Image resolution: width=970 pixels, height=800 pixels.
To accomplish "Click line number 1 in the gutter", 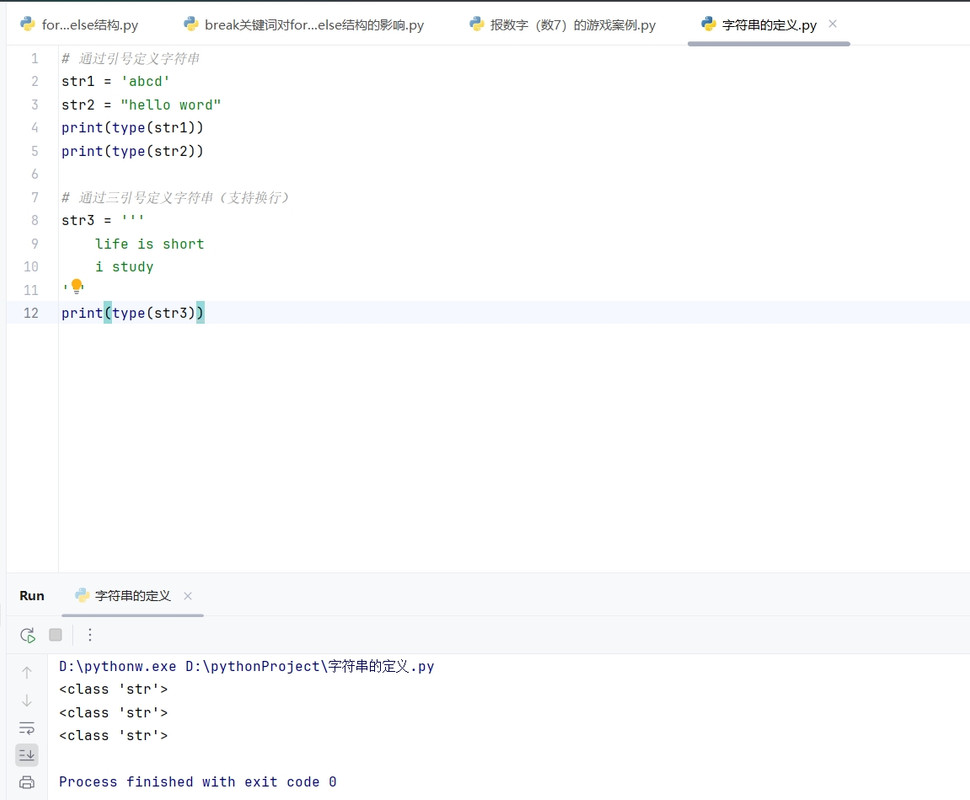I will 35,59.
